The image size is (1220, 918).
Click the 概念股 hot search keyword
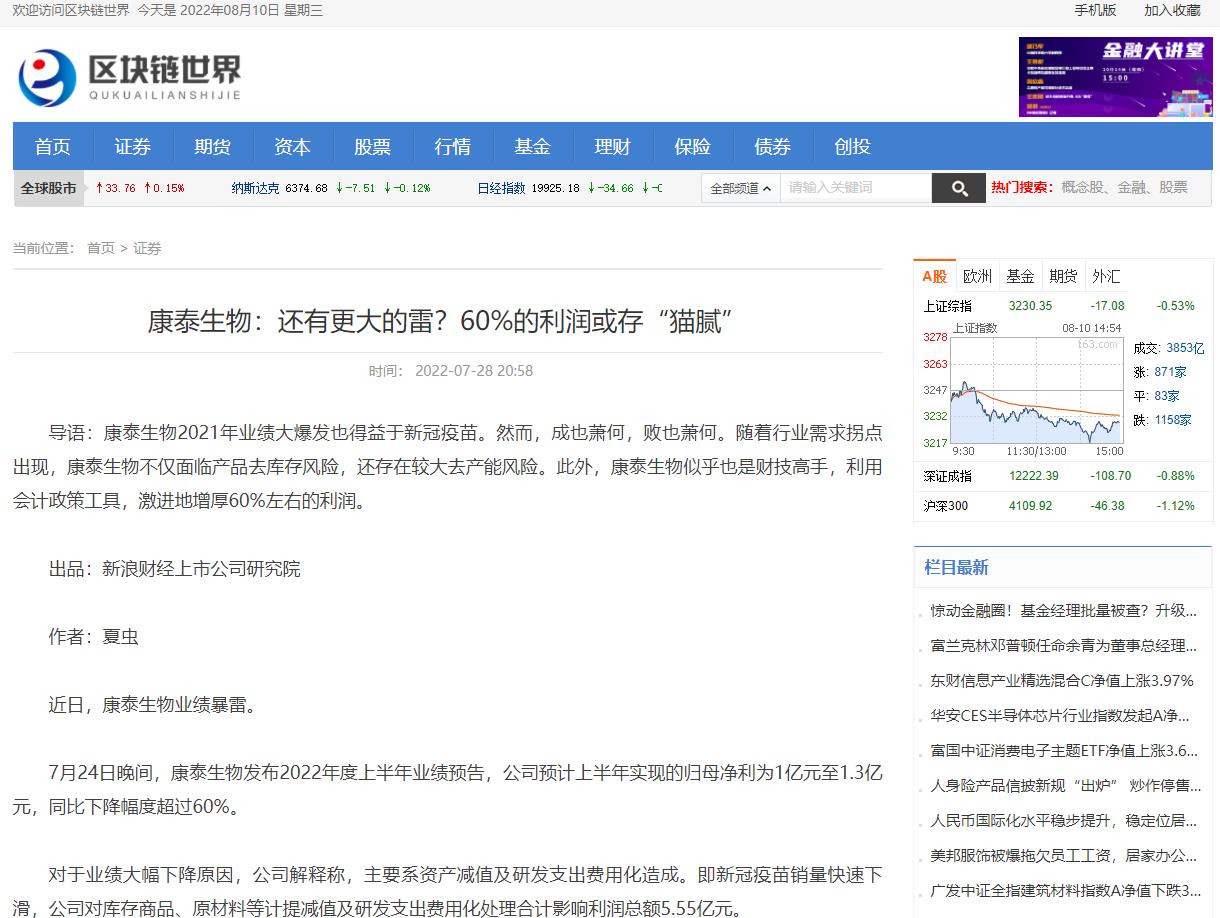coord(1083,187)
